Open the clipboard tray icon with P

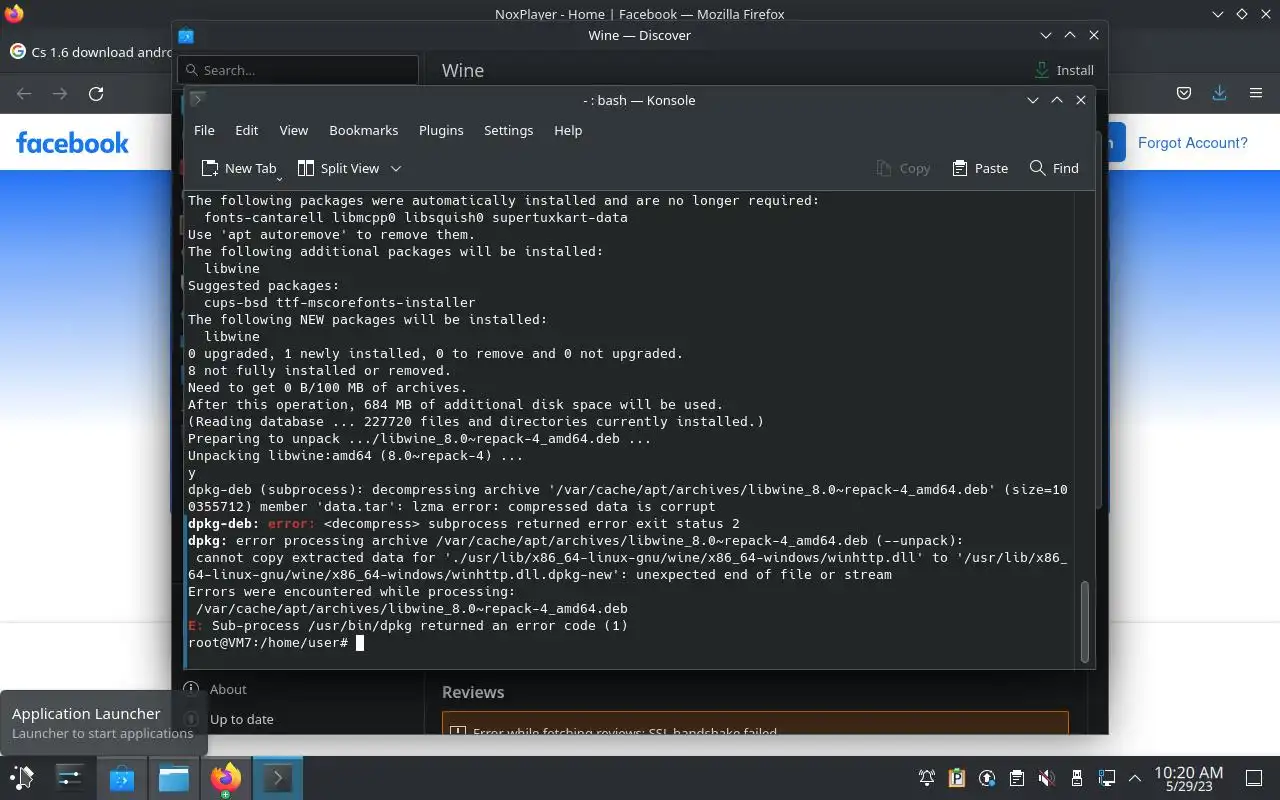pos(957,778)
